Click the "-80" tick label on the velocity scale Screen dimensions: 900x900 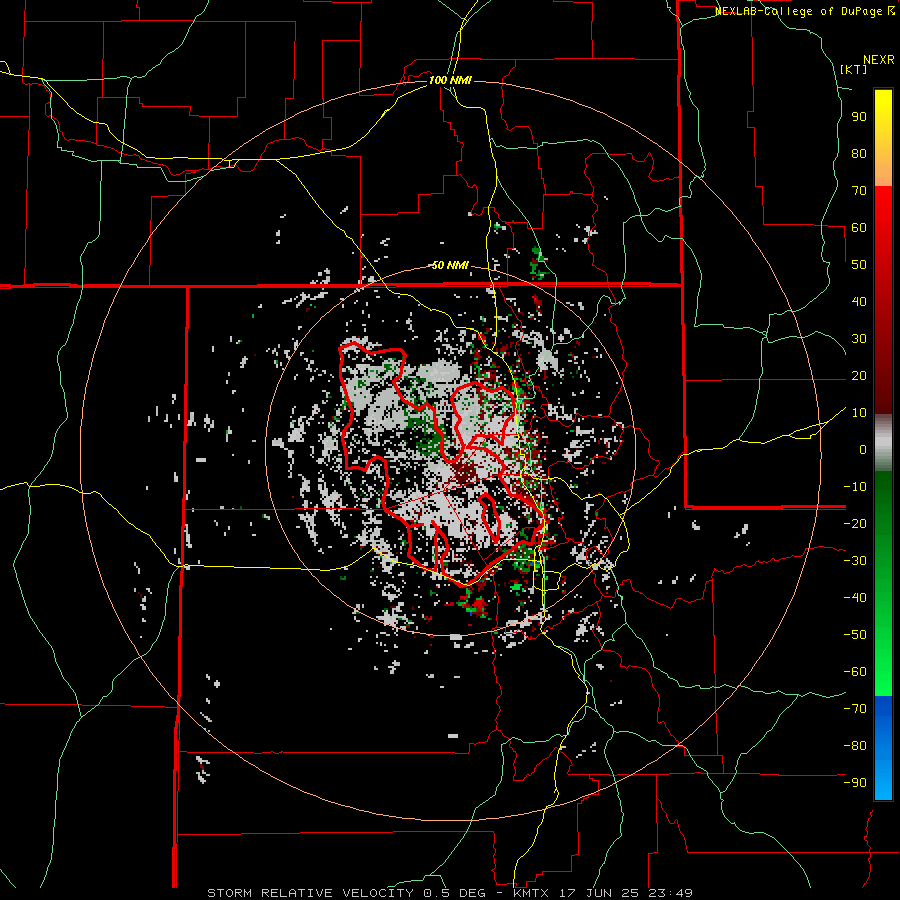(855, 746)
